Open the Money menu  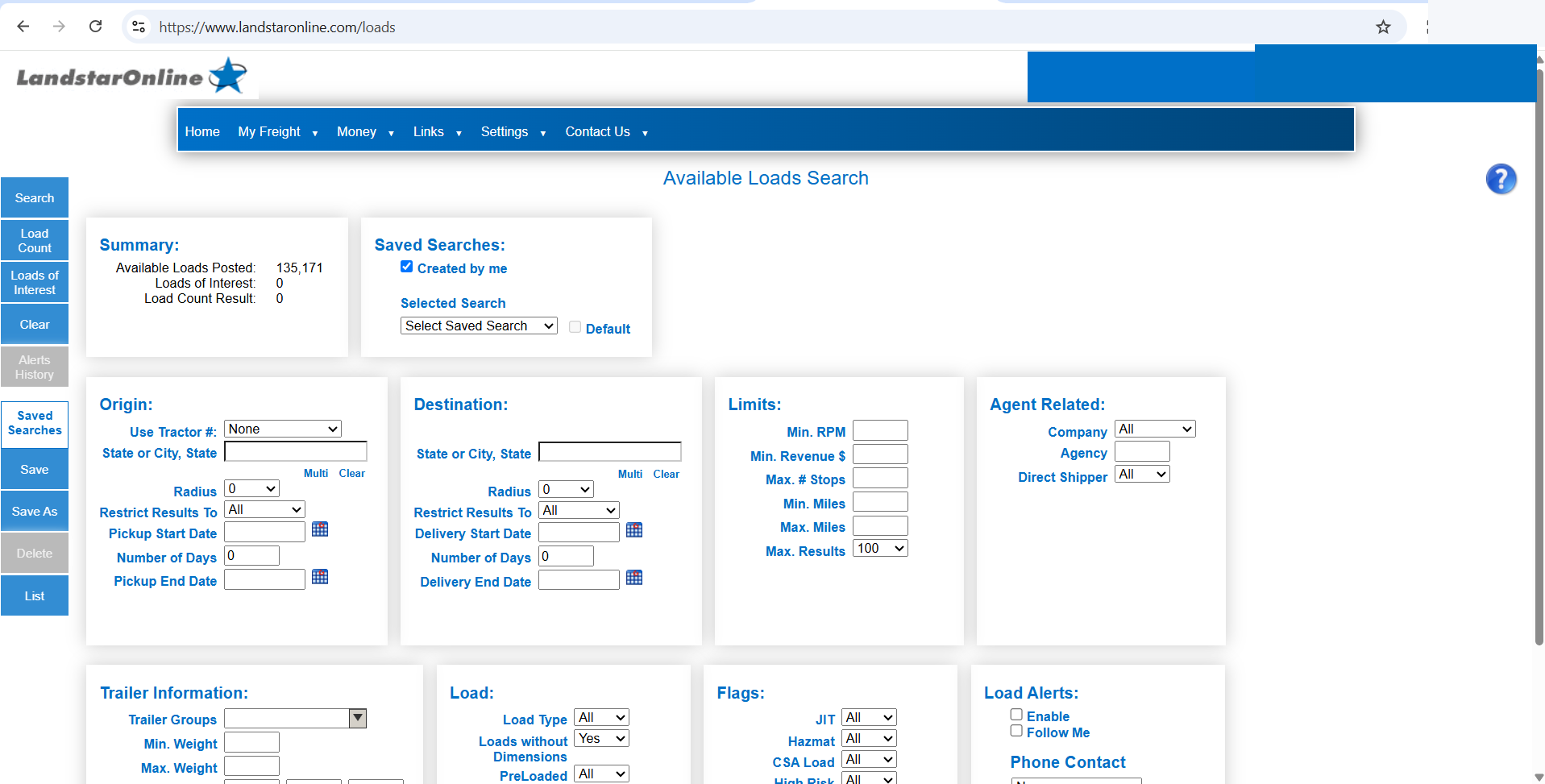[365, 131]
